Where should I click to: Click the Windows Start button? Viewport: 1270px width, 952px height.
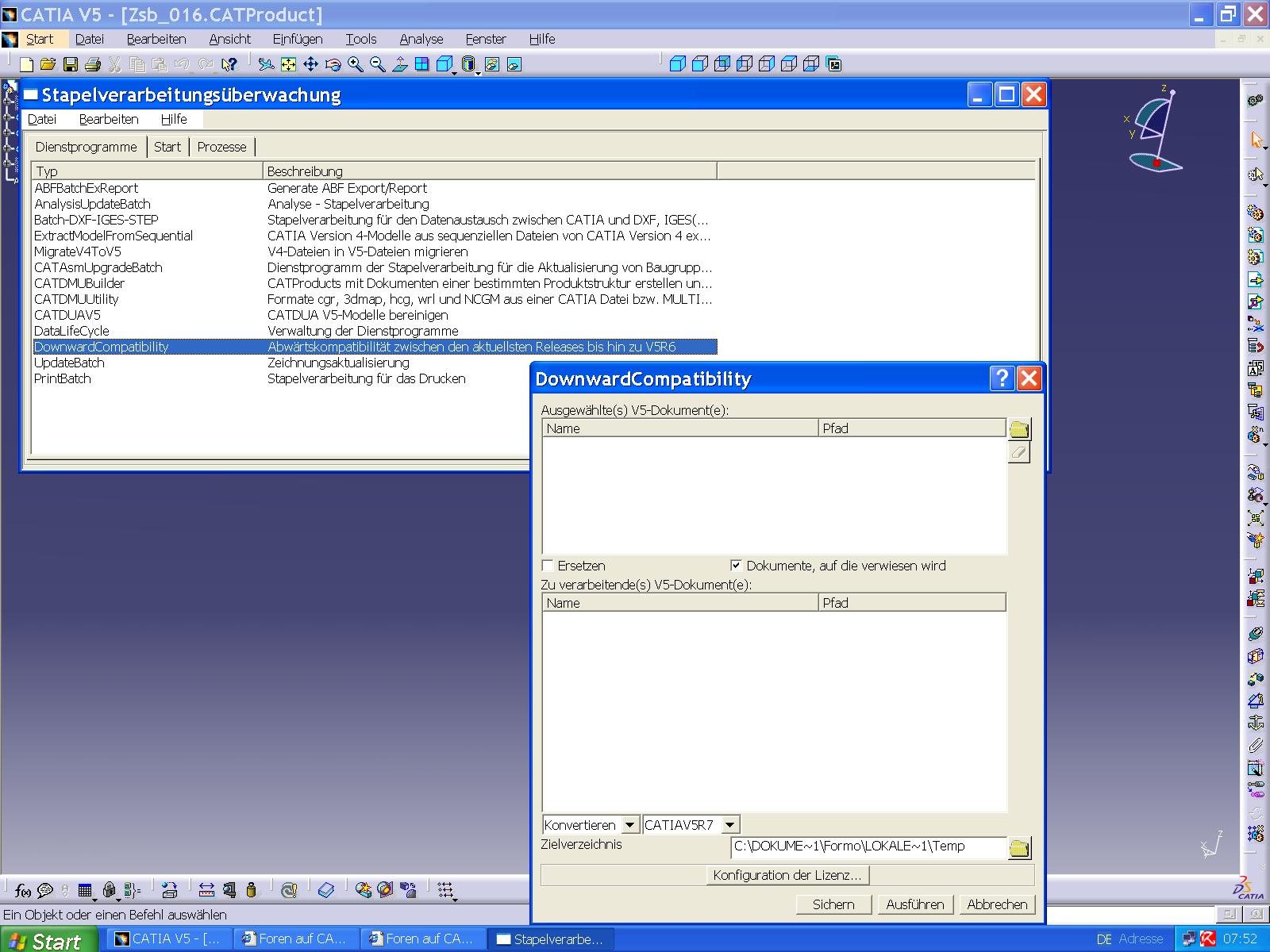pos(49,940)
